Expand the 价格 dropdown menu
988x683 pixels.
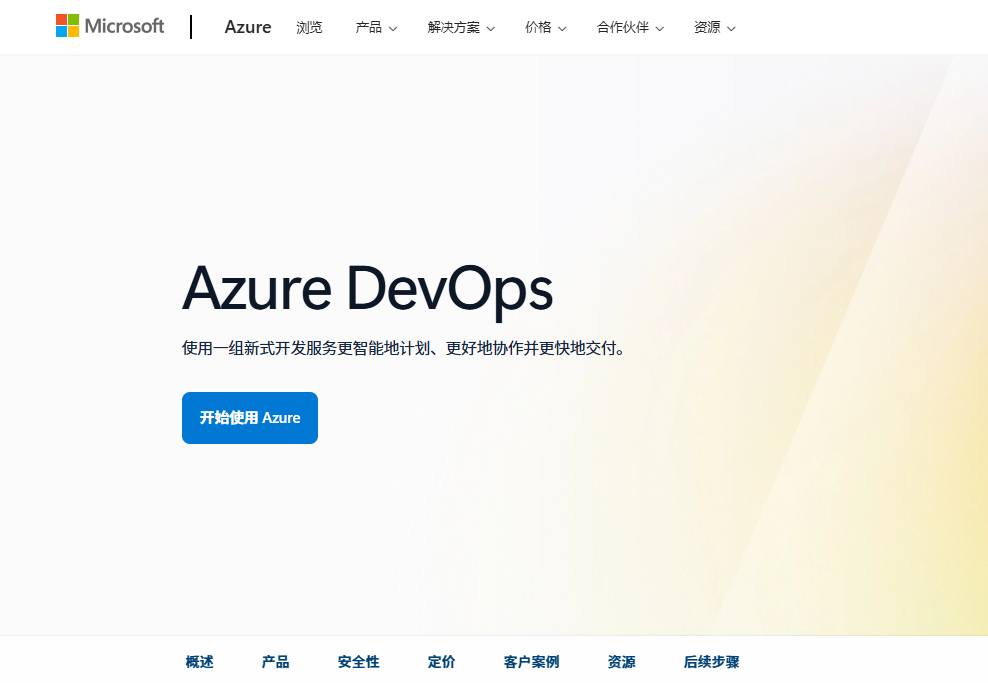[546, 27]
